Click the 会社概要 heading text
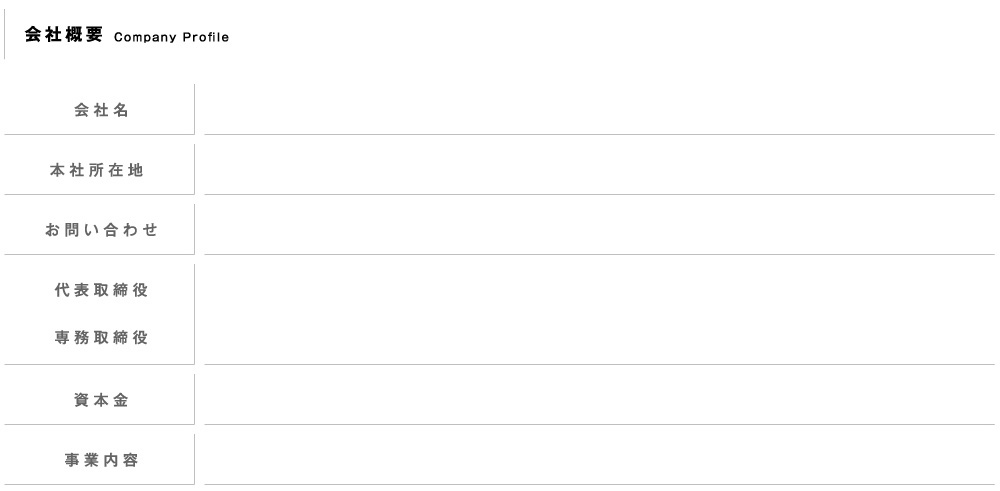Screen dimensions: 1000x491 (x=63, y=35)
